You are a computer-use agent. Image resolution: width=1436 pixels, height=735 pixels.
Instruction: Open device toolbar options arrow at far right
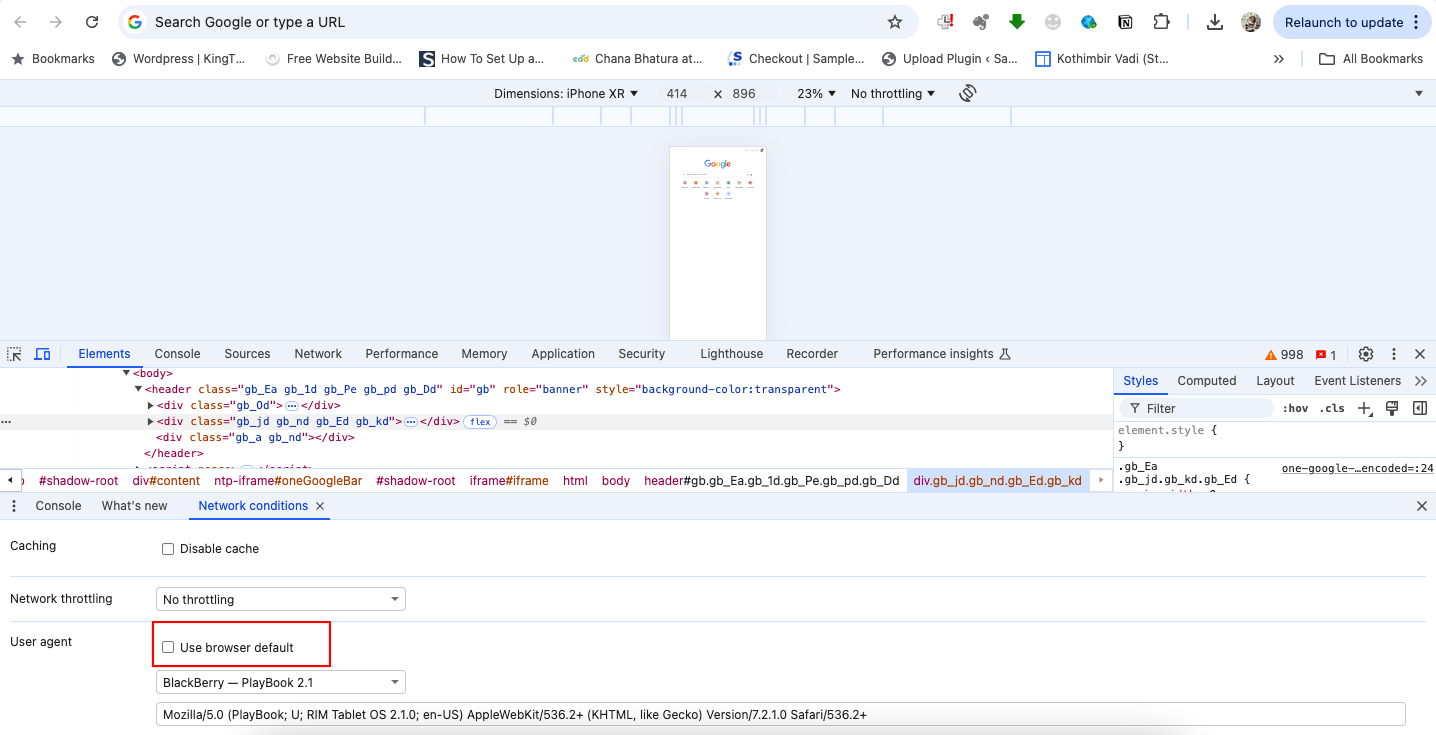pos(1419,93)
